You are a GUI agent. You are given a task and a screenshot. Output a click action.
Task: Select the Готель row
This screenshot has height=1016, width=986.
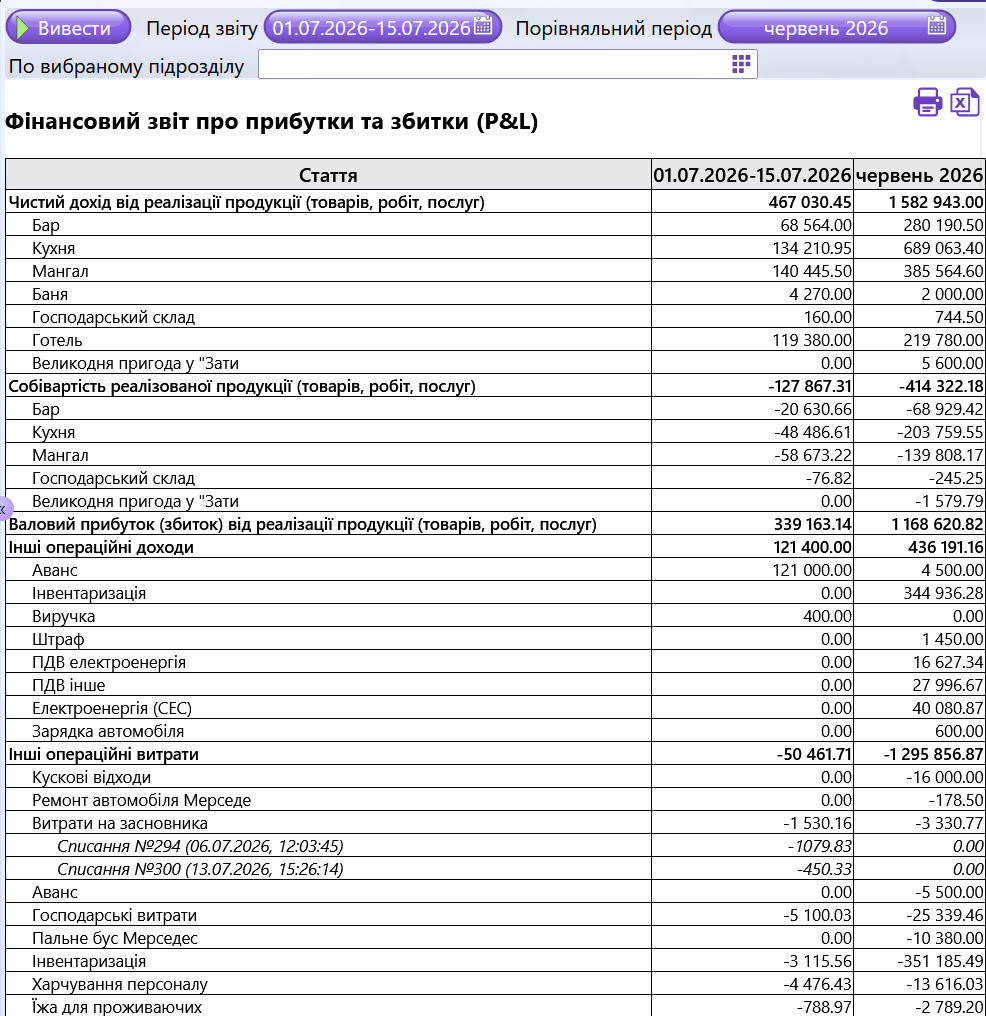click(x=495, y=340)
